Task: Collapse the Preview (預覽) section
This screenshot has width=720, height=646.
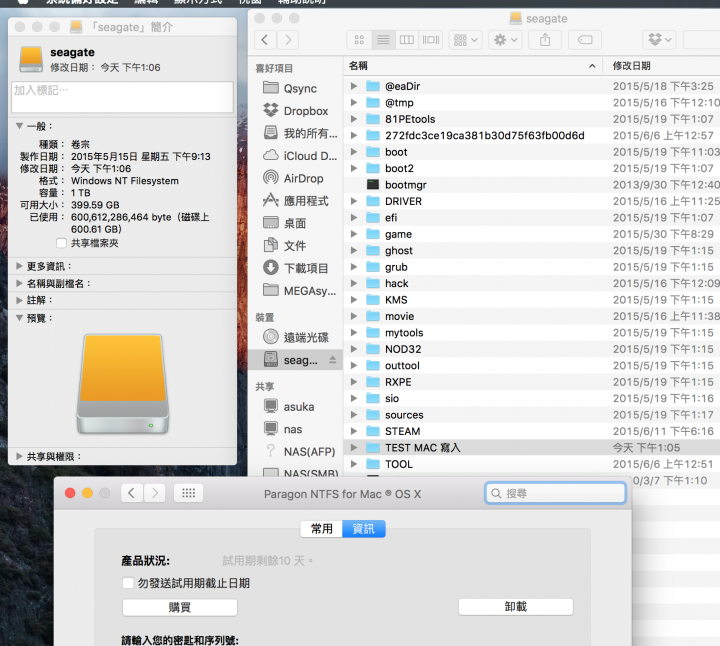Action: tap(20, 318)
